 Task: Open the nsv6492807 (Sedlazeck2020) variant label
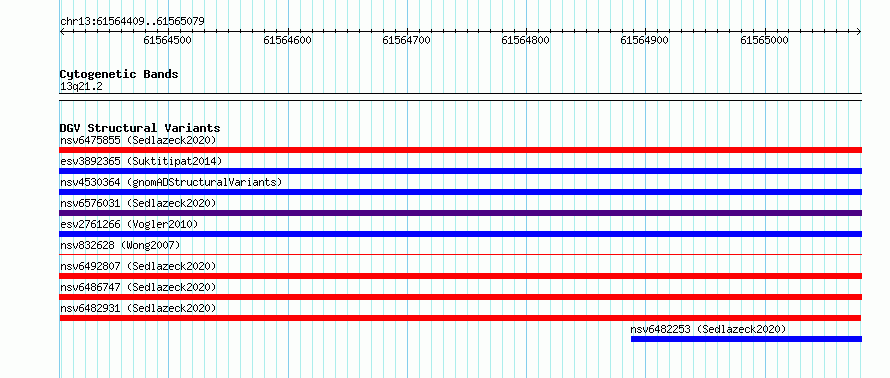138,266
